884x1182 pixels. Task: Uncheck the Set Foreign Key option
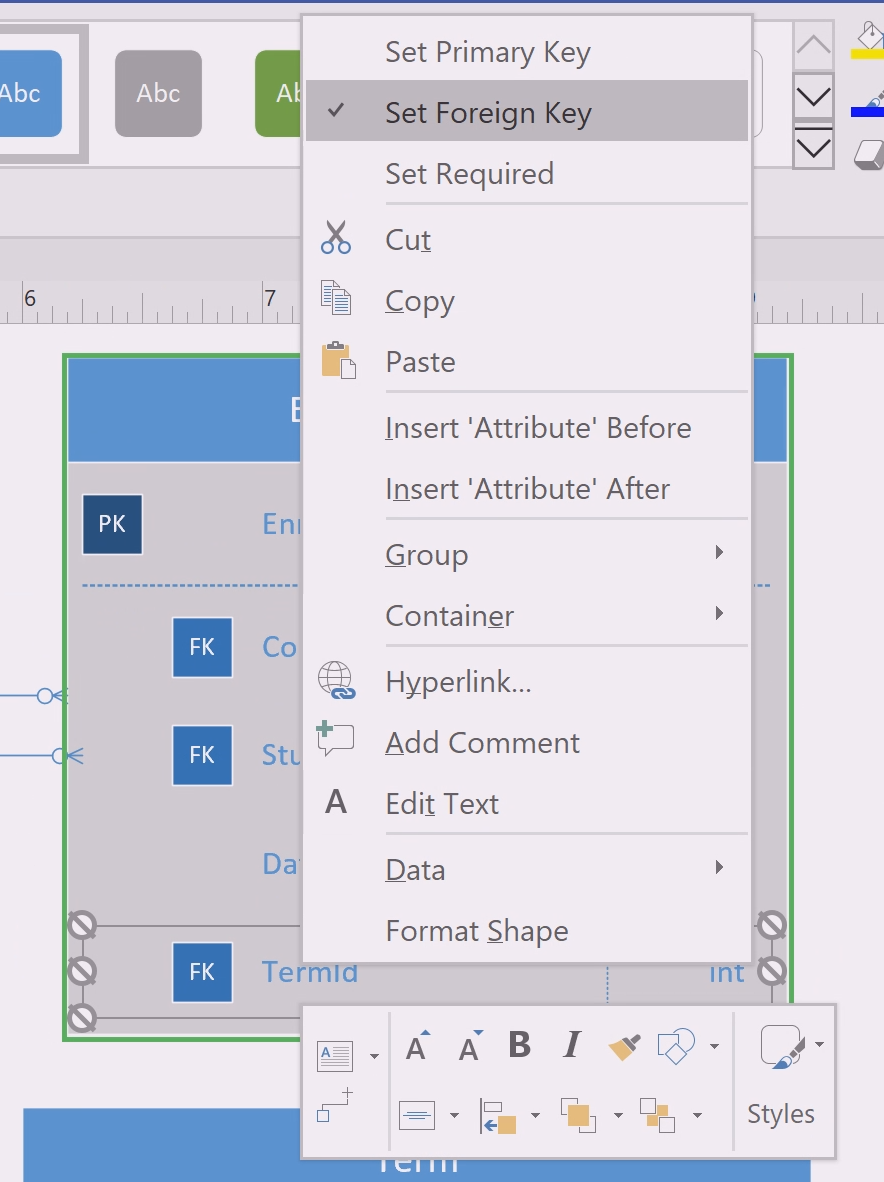(527, 111)
